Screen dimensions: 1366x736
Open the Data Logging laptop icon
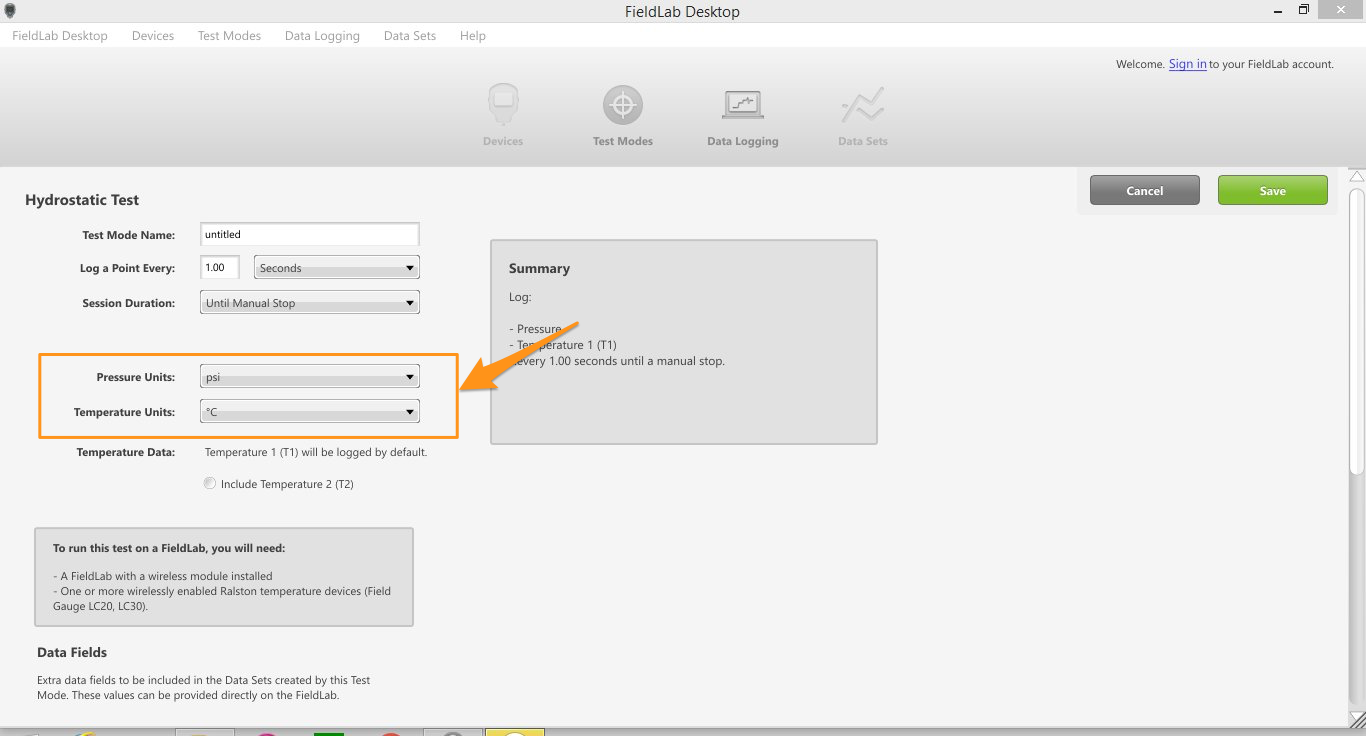[743, 105]
